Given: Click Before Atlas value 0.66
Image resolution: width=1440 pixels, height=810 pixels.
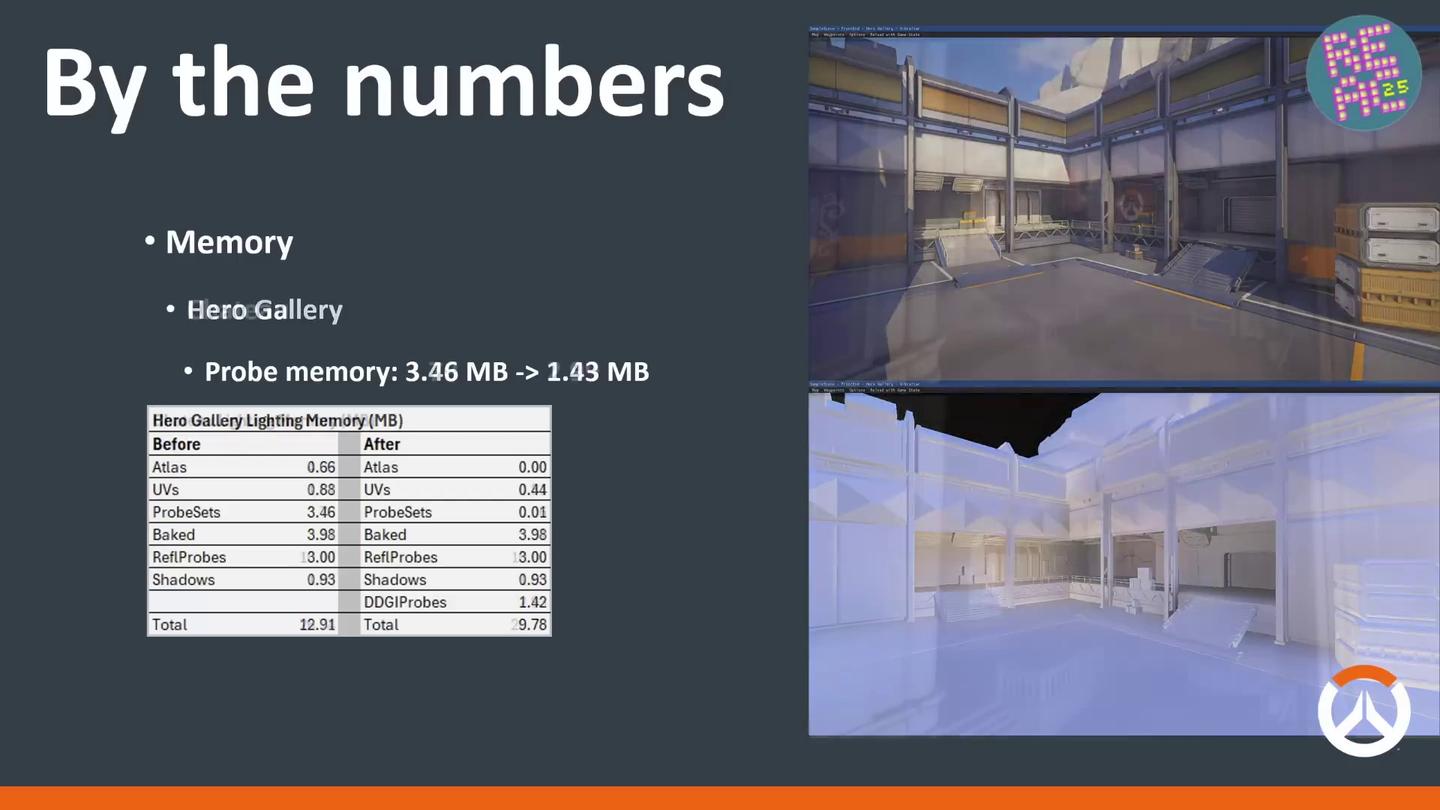Looking at the screenshot, I should pyautogui.click(x=321, y=467).
